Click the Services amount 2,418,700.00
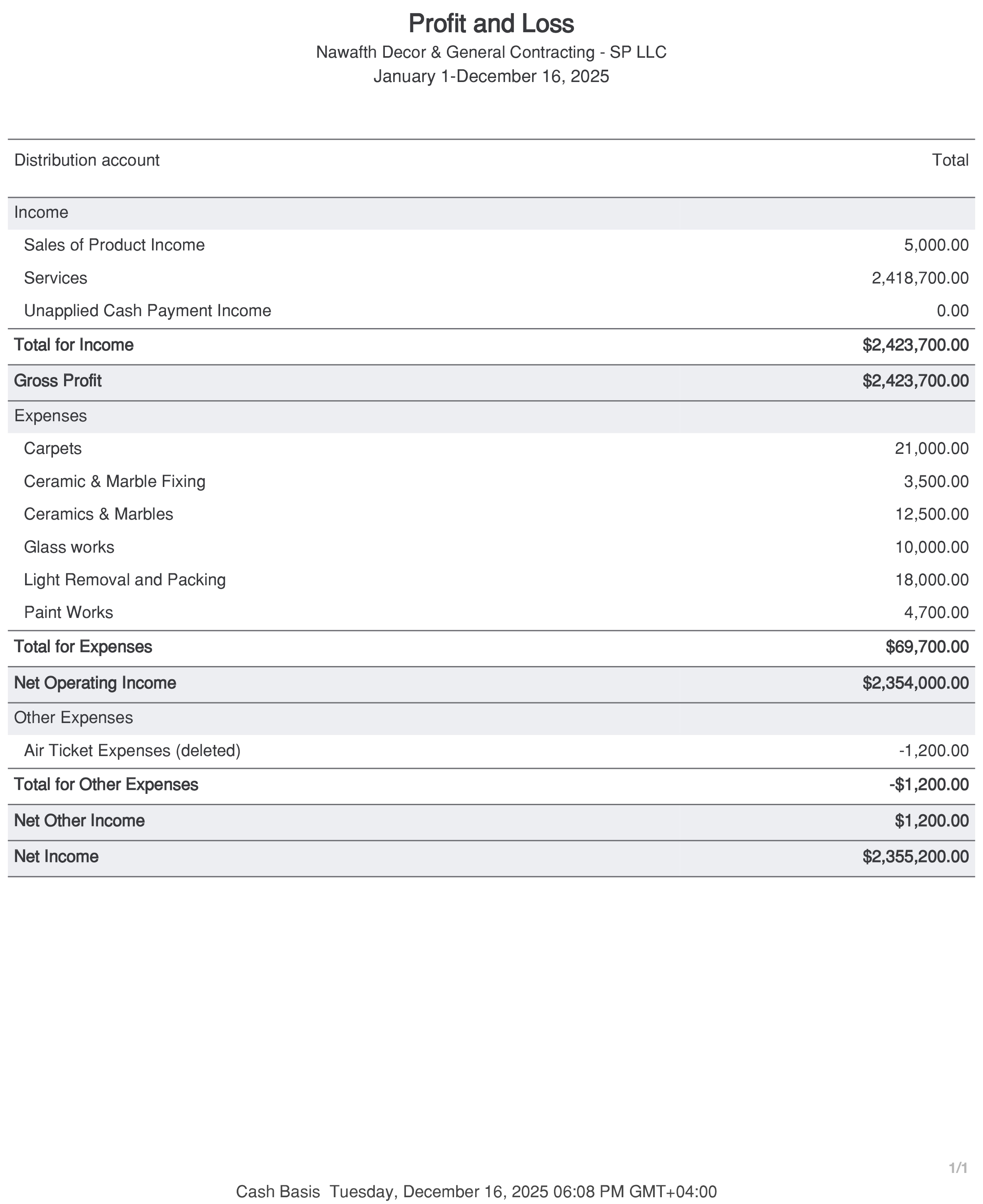 click(x=920, y=278)
